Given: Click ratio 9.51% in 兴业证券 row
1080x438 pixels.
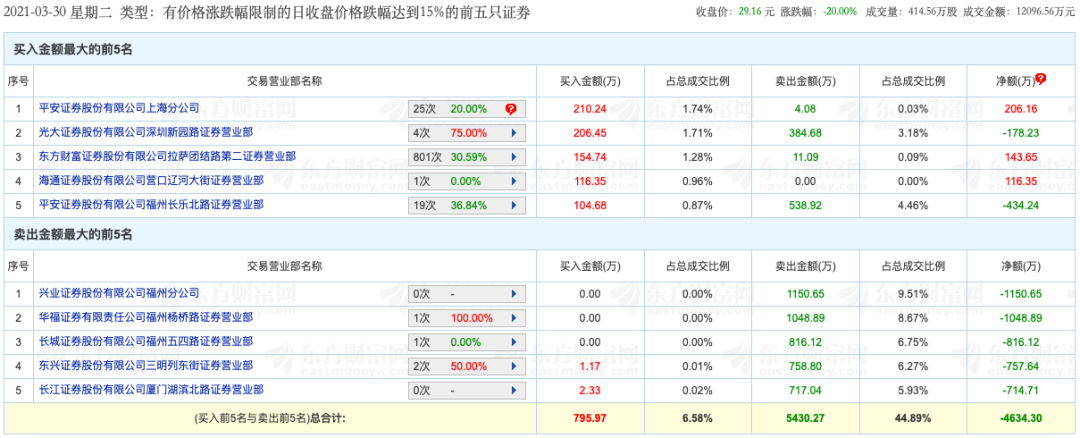Looking at the screenshot, I should coord(913,294).
